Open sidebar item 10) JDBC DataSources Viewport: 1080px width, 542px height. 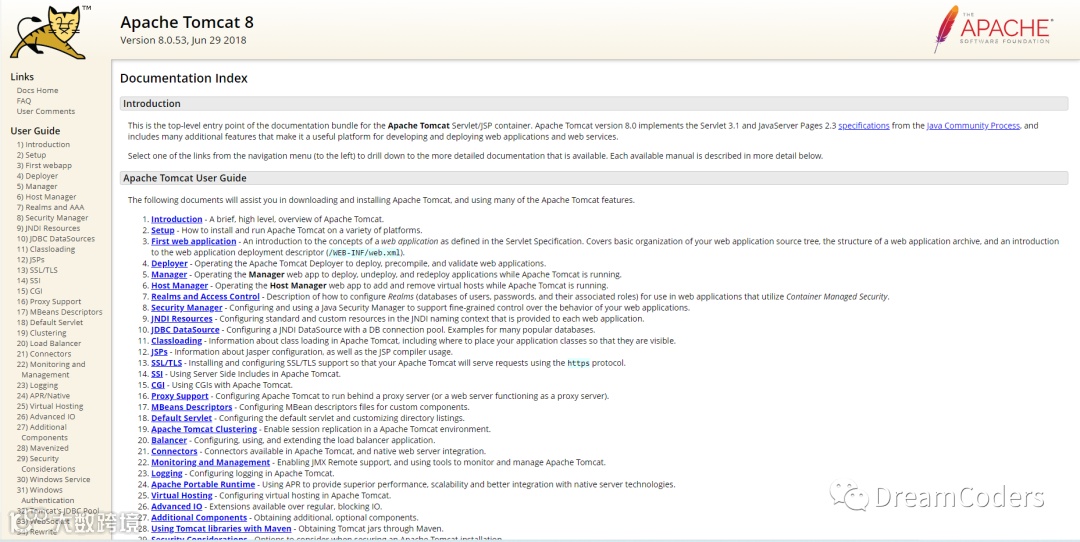click(x=56, y=238)
